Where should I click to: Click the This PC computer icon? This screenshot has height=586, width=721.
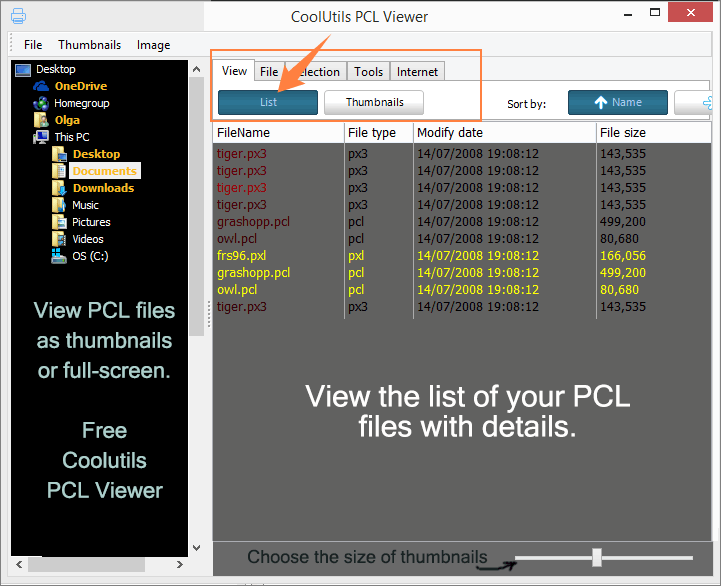41,137
